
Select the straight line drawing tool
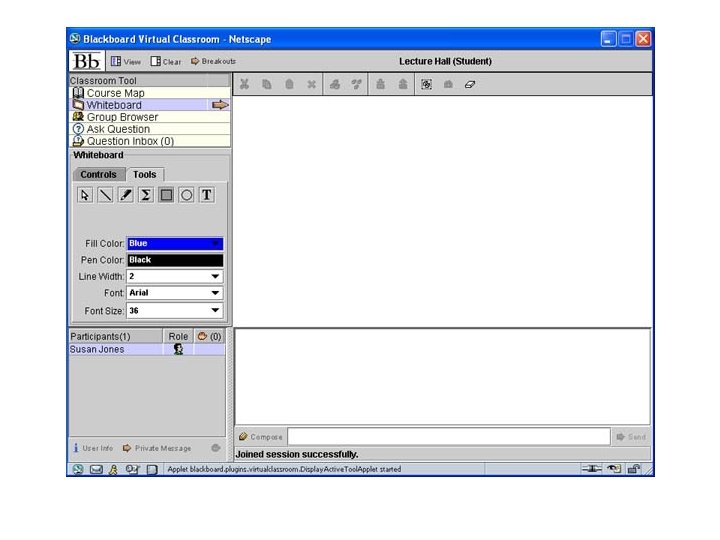(105, 195)
